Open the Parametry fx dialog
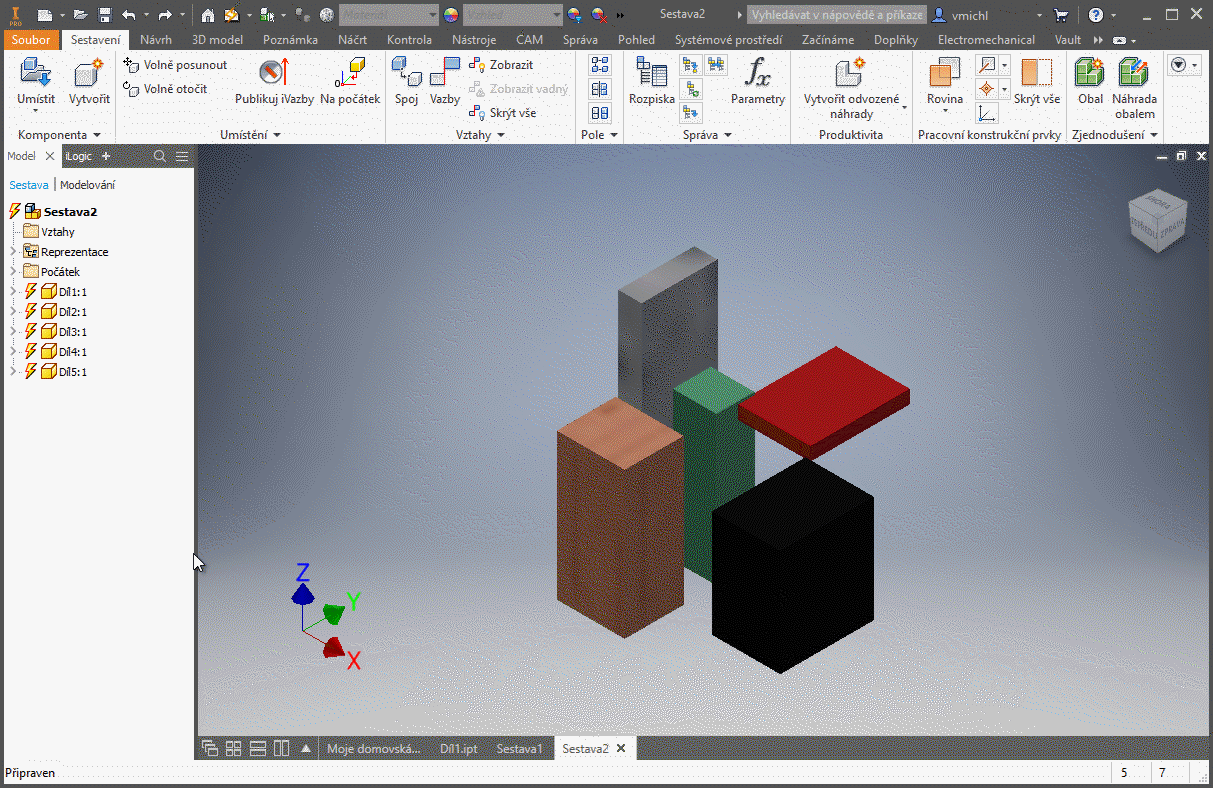Image resolution: width=1213 pixels, height=788 pixels. [x=757, y=75]
